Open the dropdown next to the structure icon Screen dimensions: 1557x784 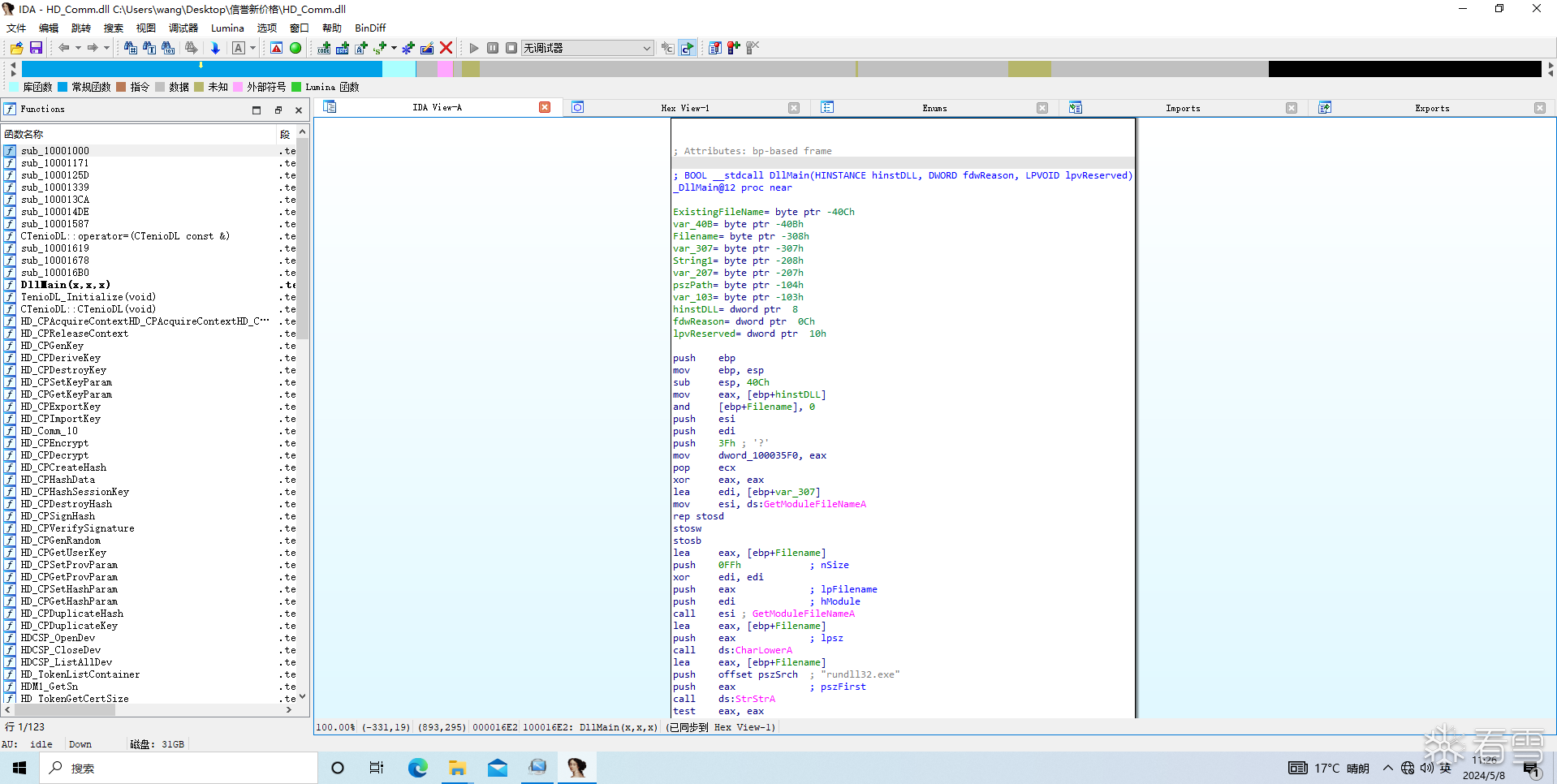395,48
